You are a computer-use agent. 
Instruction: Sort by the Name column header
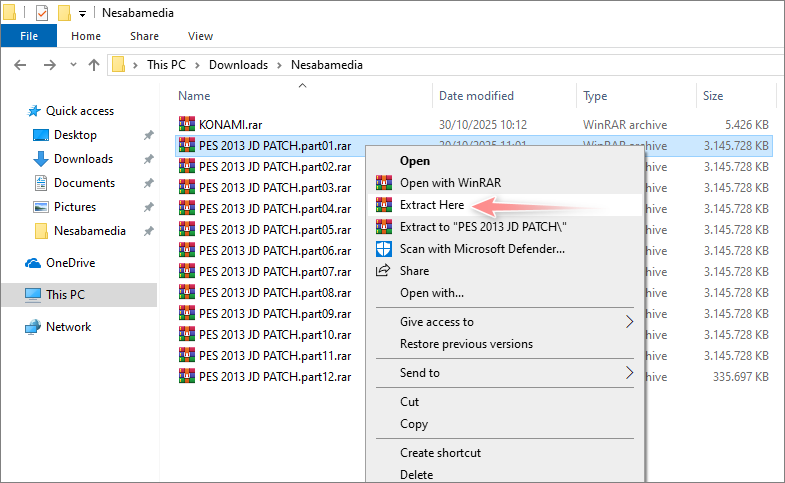coord(194,96)
